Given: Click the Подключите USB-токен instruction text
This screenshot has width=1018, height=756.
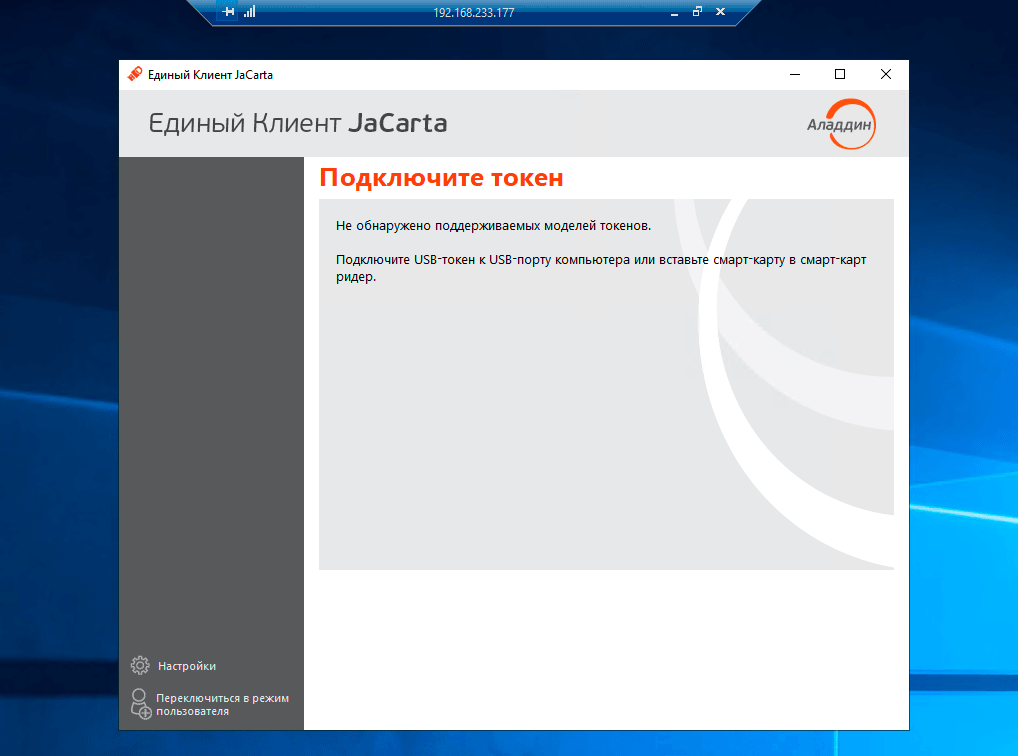Looking at the screenshot, I should [x=601, y=268].
